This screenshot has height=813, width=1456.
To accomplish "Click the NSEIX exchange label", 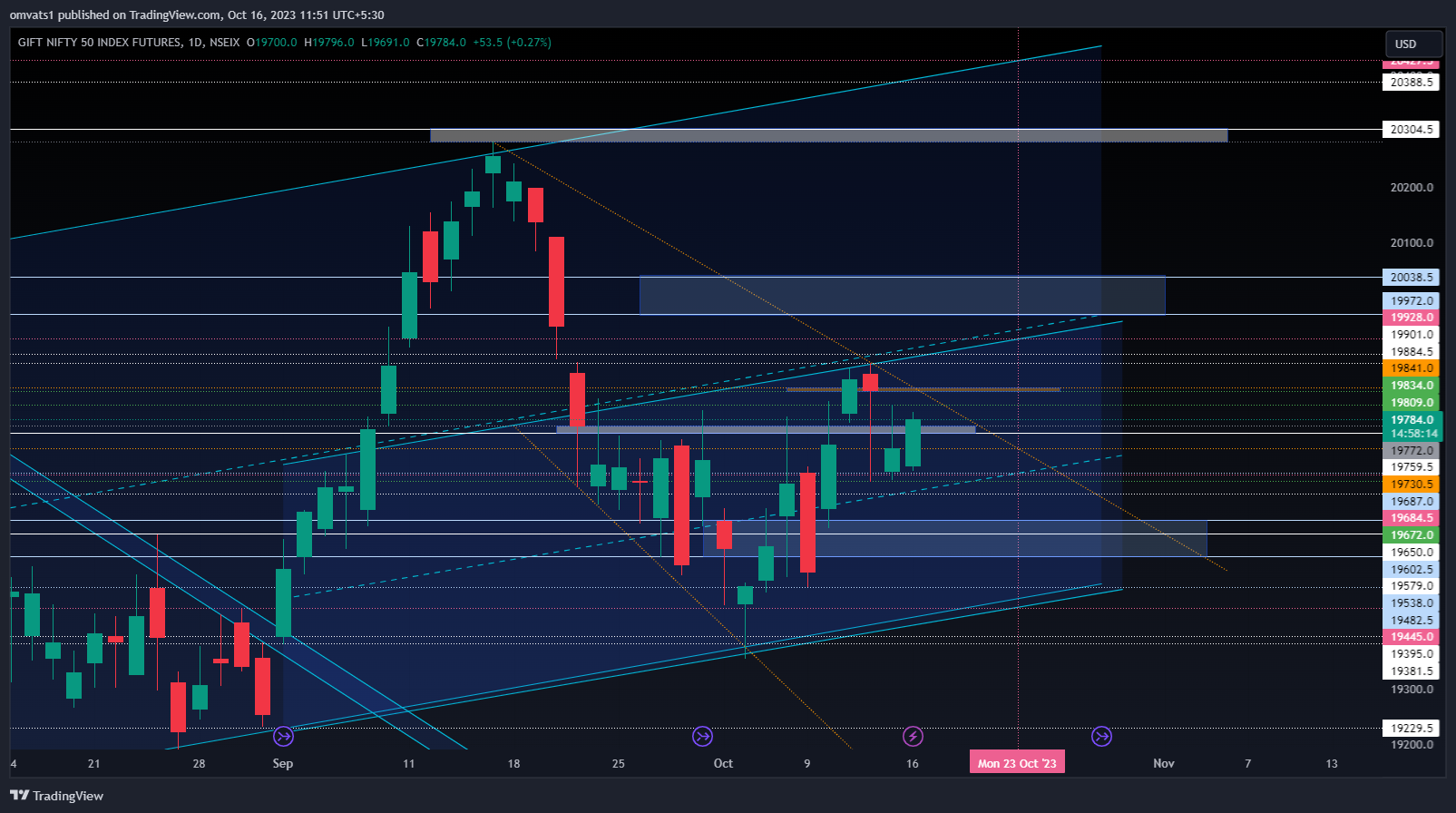I will point(224,42).
